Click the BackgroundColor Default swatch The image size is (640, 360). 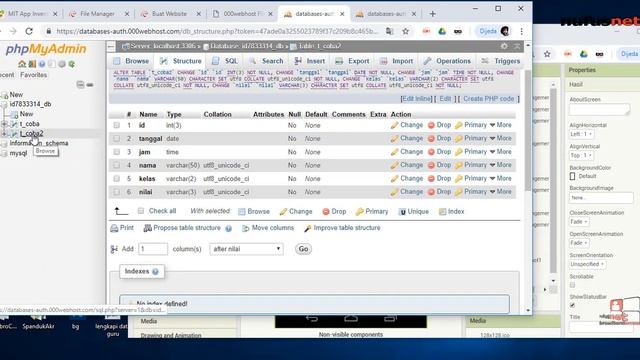tap(573, 176)
